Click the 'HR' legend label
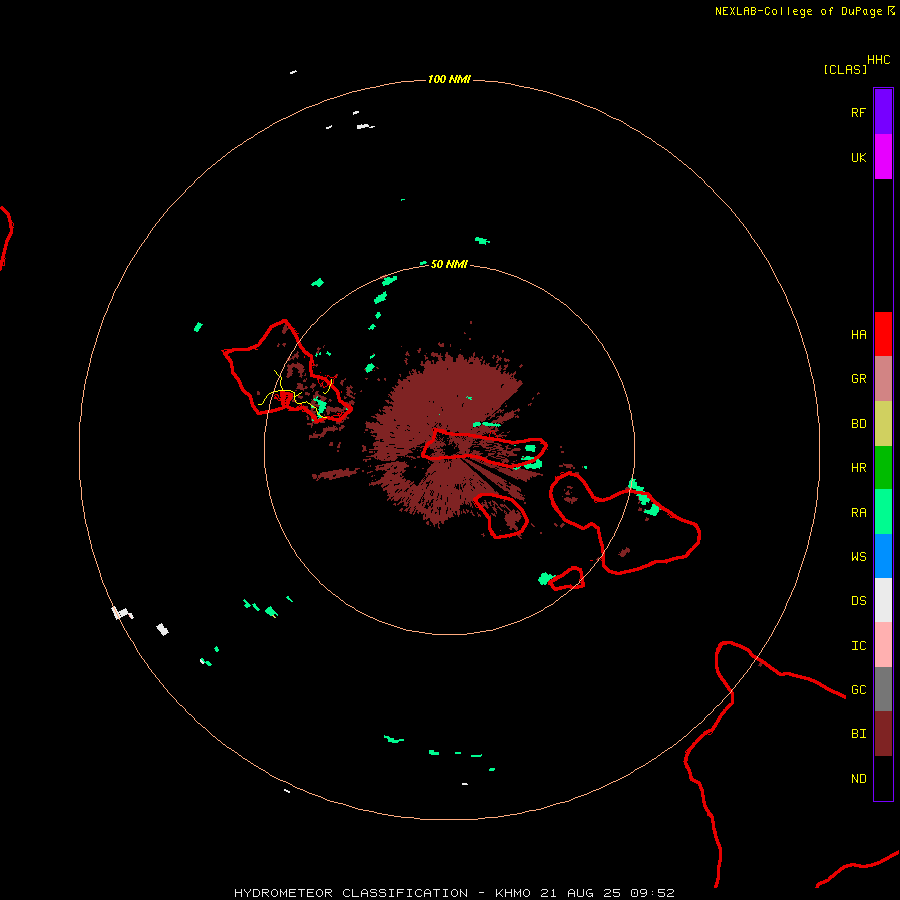This screenshot has width=900, height=900. [x=858, y=468]
